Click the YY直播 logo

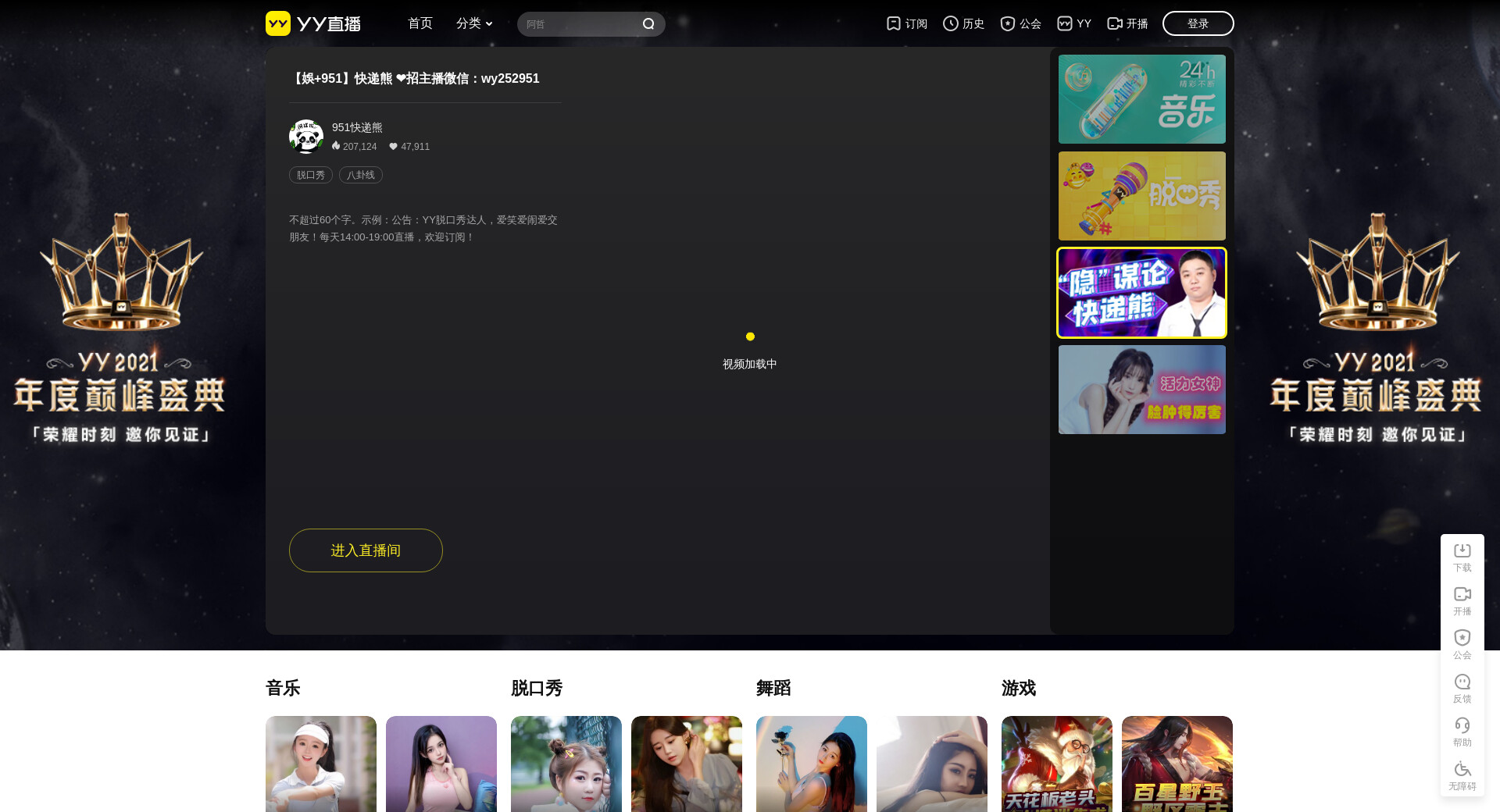(x=313, y=23)
